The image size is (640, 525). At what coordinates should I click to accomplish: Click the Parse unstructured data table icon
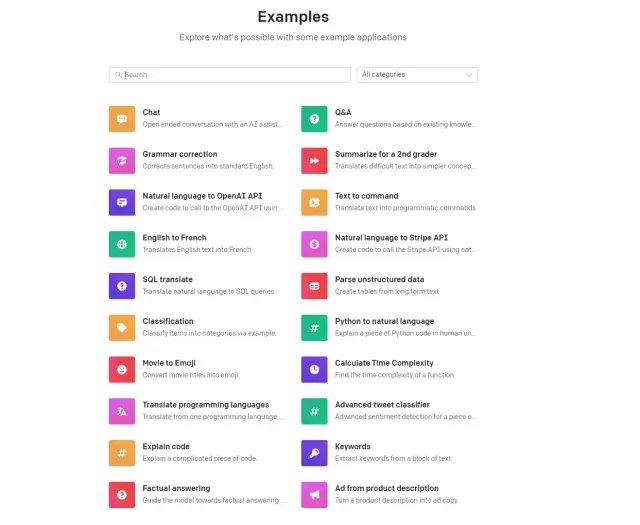314,285
